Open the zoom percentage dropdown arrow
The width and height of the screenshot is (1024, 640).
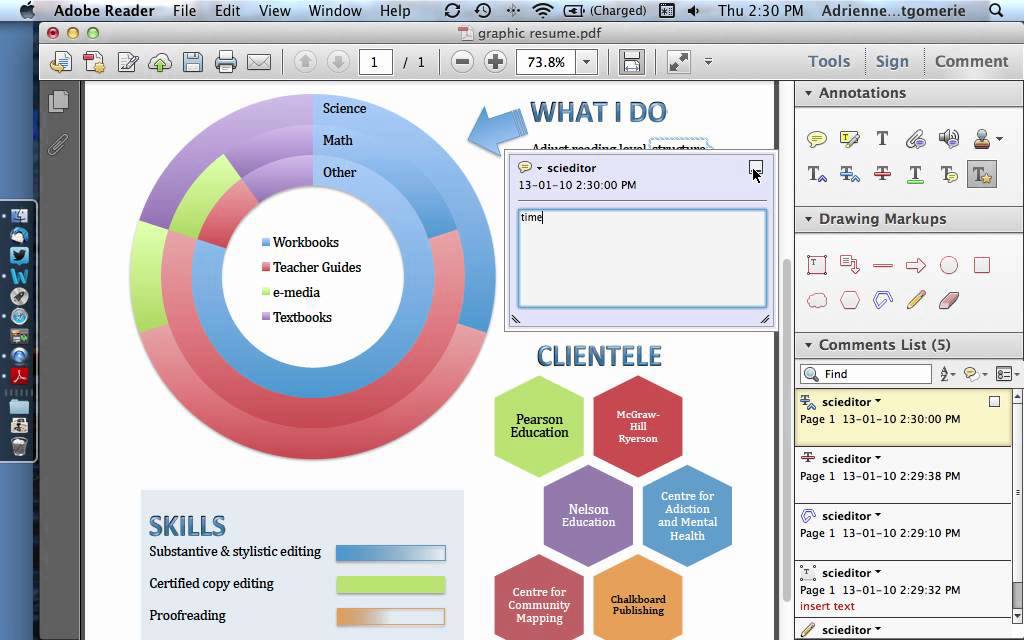pos(586,62)
